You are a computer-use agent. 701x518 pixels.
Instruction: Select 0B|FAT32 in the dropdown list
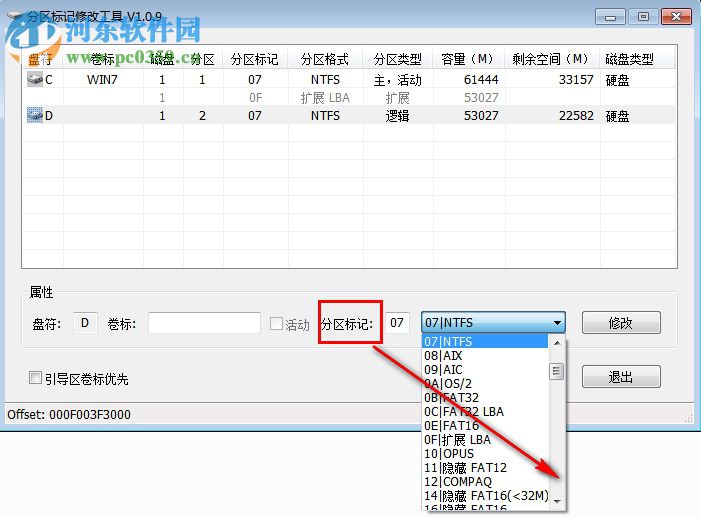point(485,397)
